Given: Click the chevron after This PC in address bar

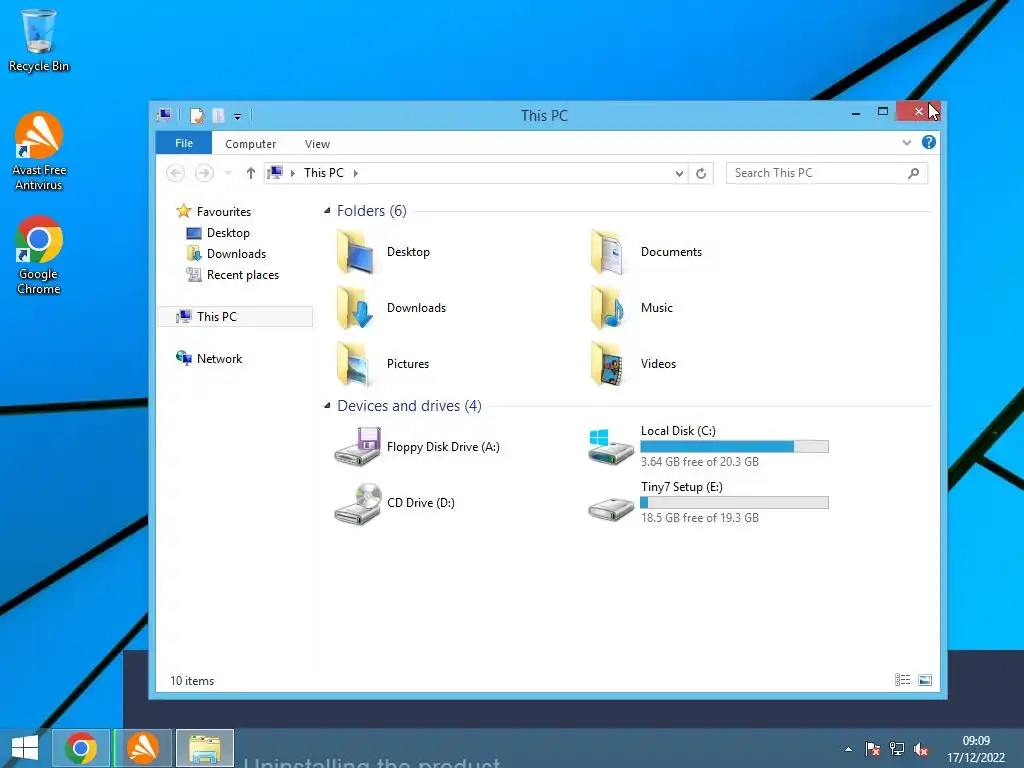Looking at the screenshot, I should click(356, 173).
